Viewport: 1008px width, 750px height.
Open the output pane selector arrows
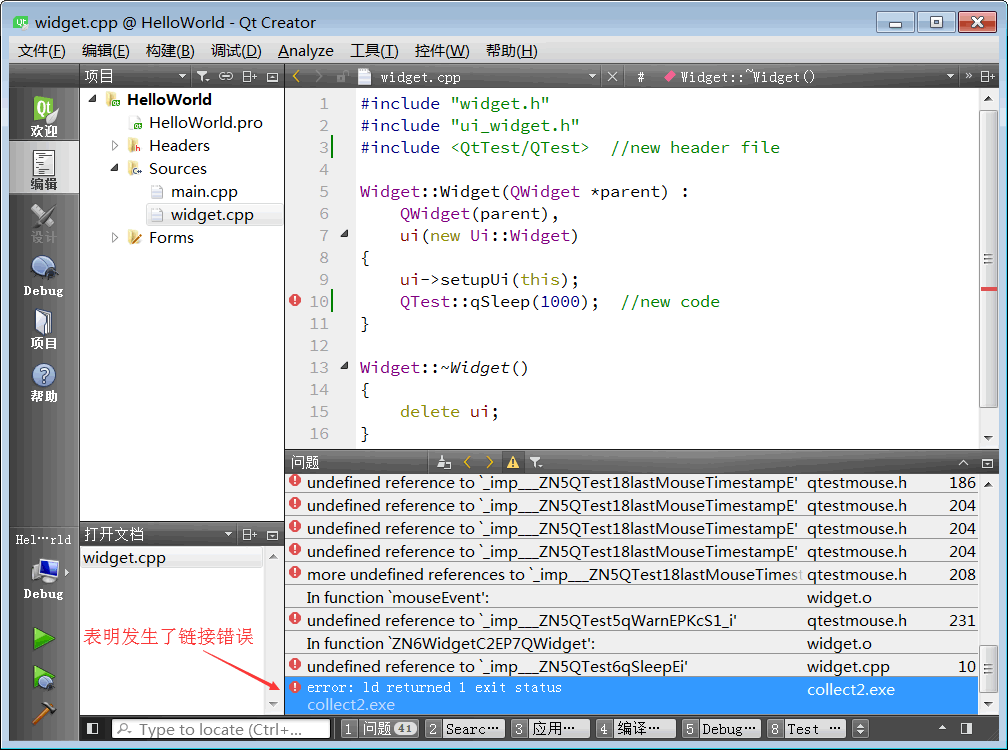pyautogui.click(x=860, y=728)
